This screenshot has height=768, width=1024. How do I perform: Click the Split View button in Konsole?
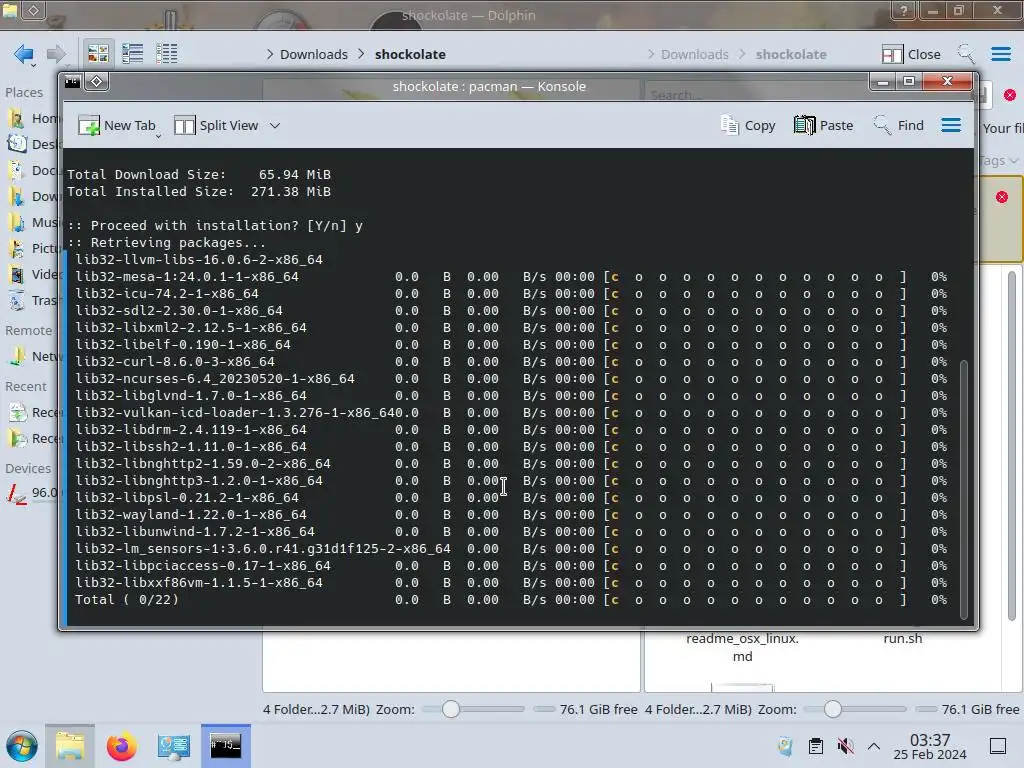(216, 125)
